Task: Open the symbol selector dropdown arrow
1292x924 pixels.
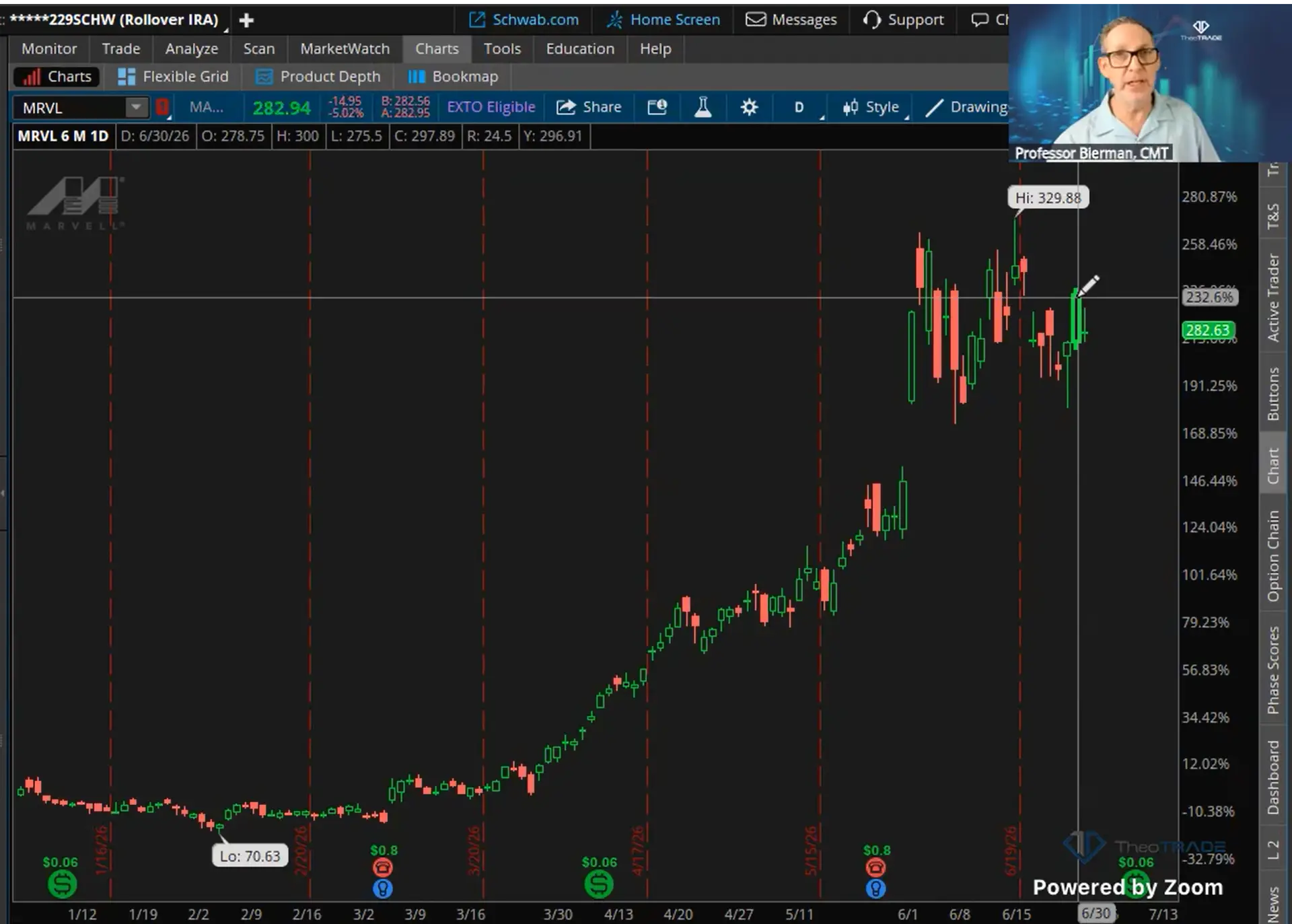Action: [x=136, y=108]
